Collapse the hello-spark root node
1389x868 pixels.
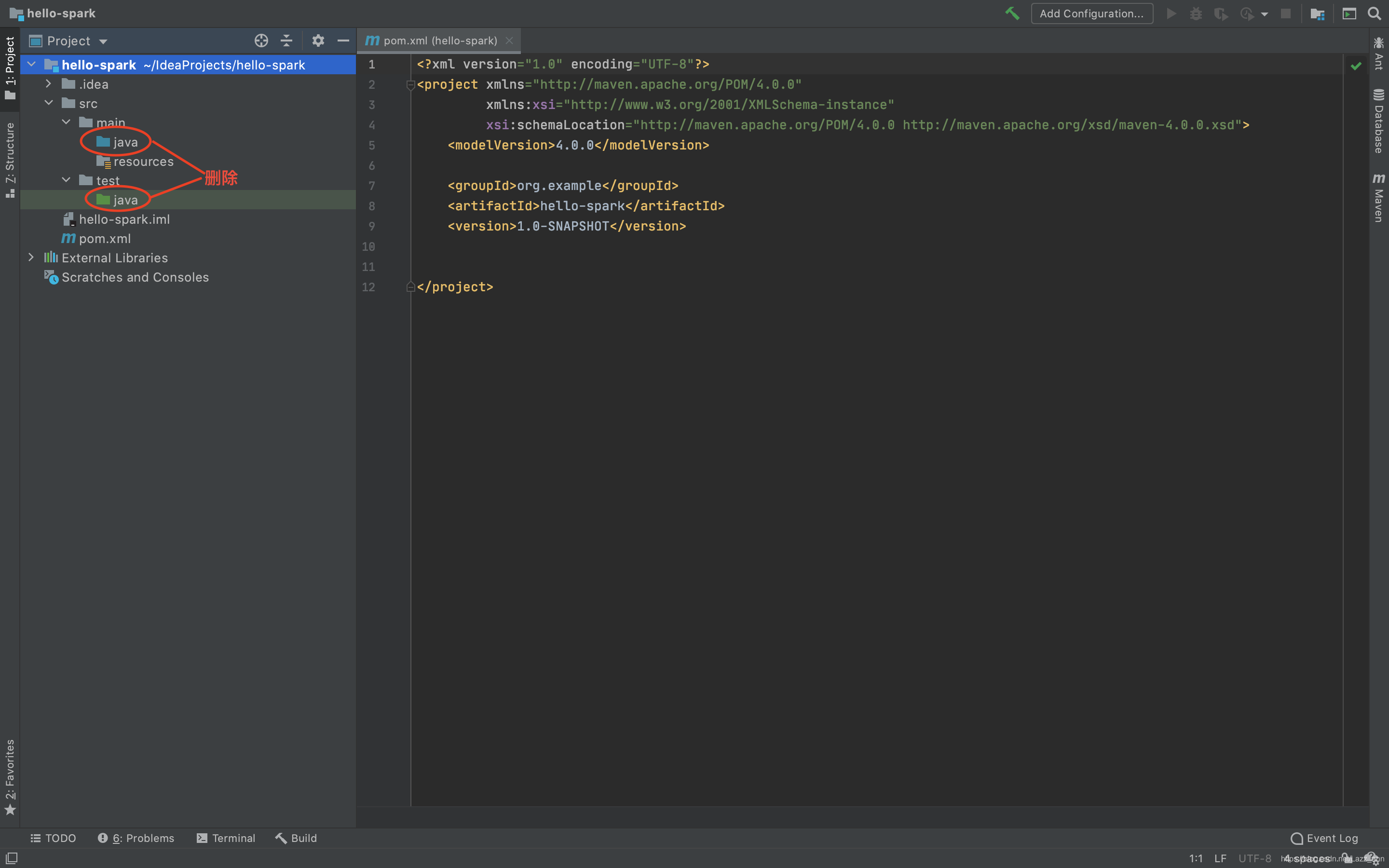pos(31,64)
